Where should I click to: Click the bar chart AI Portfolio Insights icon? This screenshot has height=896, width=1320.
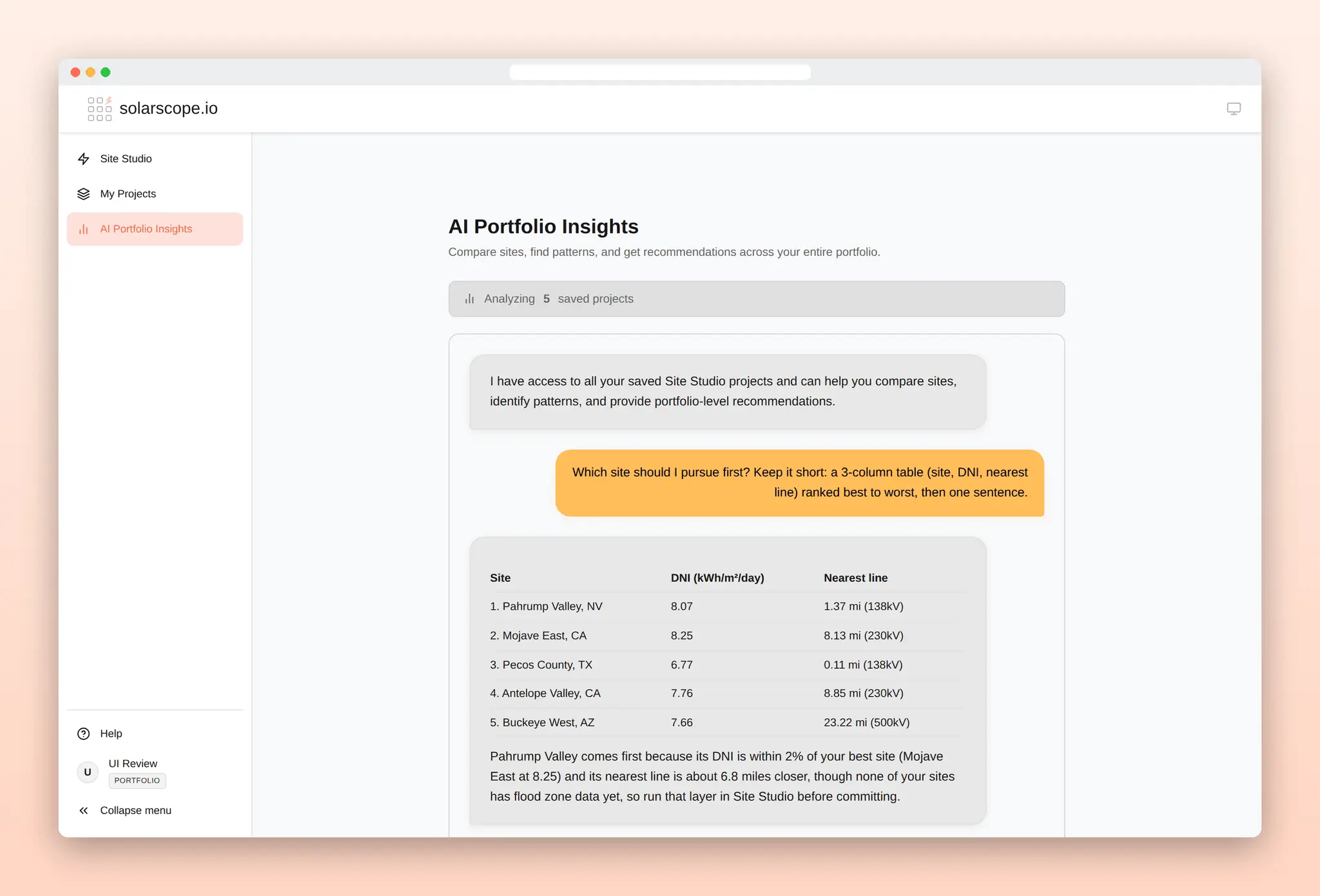84,229
